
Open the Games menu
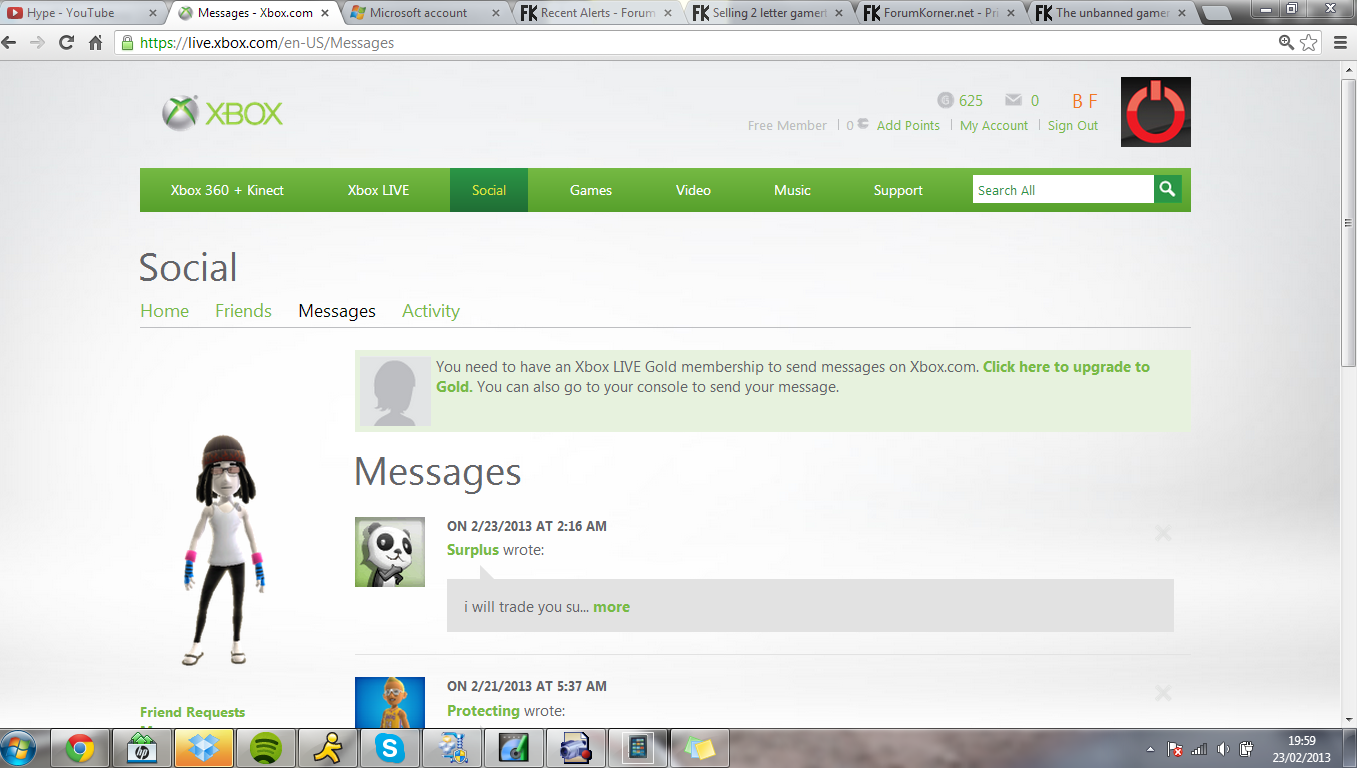click(x=591, y=190)
